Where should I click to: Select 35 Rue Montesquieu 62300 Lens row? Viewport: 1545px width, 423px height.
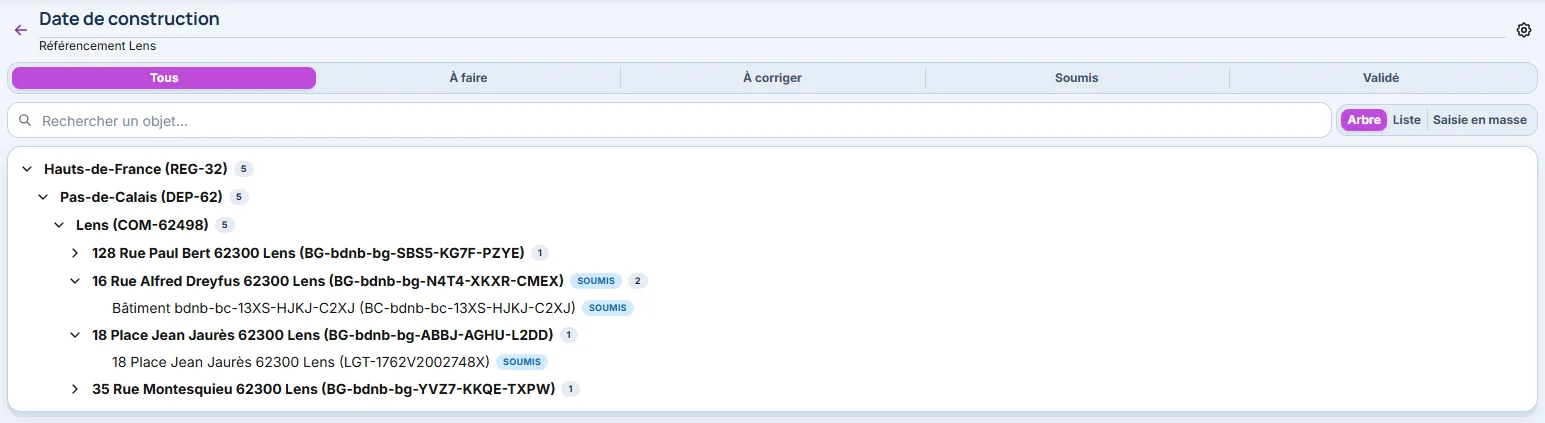[x=323, y=389]
